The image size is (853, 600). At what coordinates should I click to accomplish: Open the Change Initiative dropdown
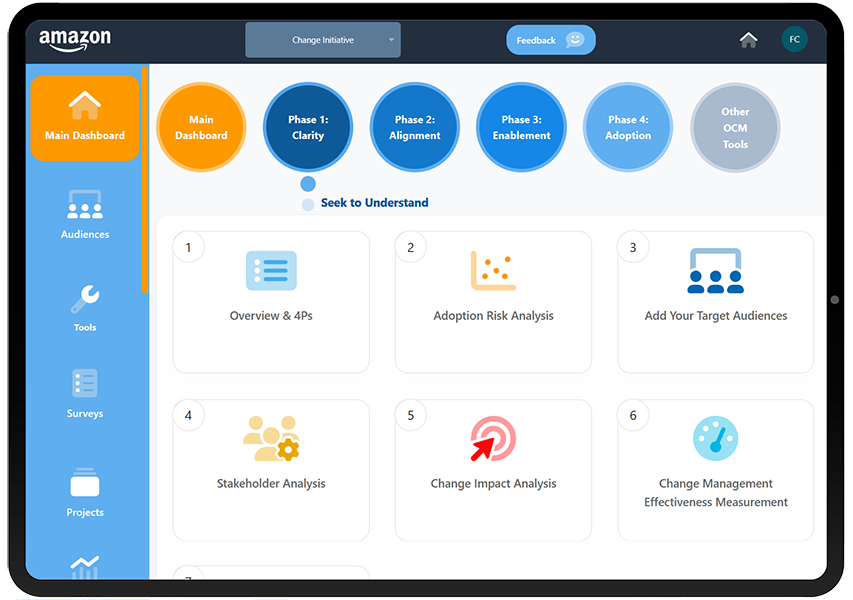coord(322,39)
